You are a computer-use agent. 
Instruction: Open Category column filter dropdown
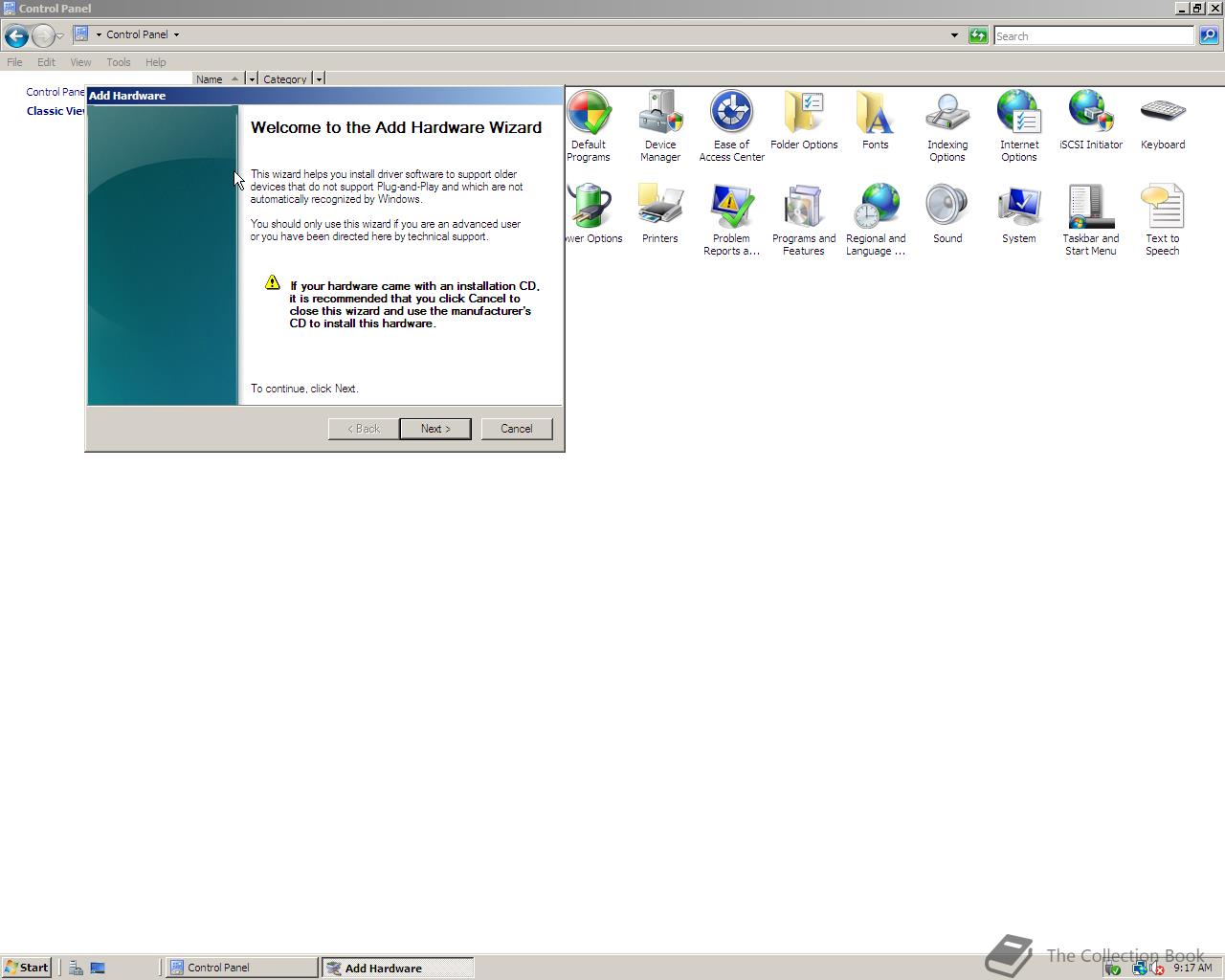tap(319, 78)
